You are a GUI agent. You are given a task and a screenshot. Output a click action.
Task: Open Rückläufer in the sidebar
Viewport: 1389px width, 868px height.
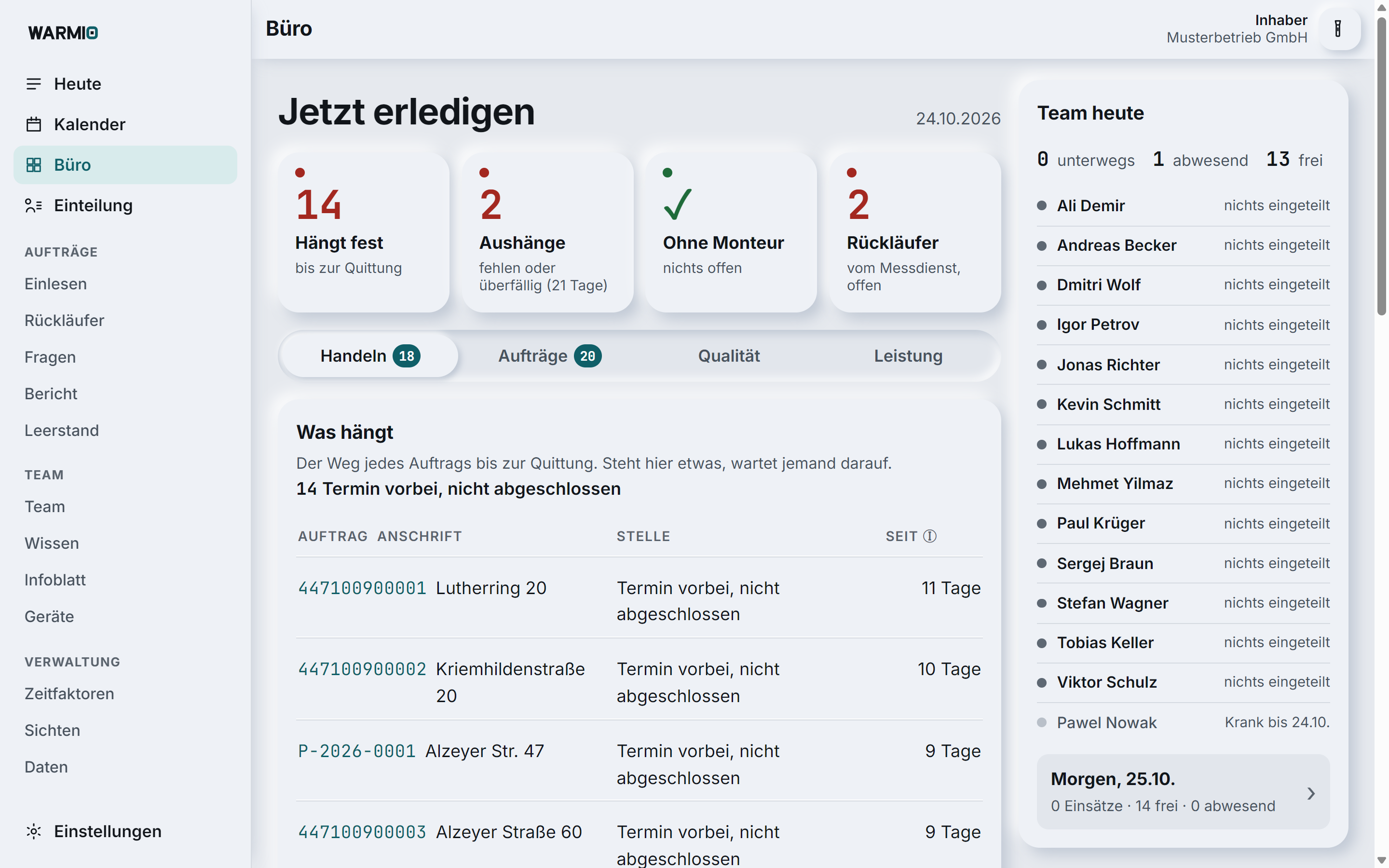pos(64,320)
